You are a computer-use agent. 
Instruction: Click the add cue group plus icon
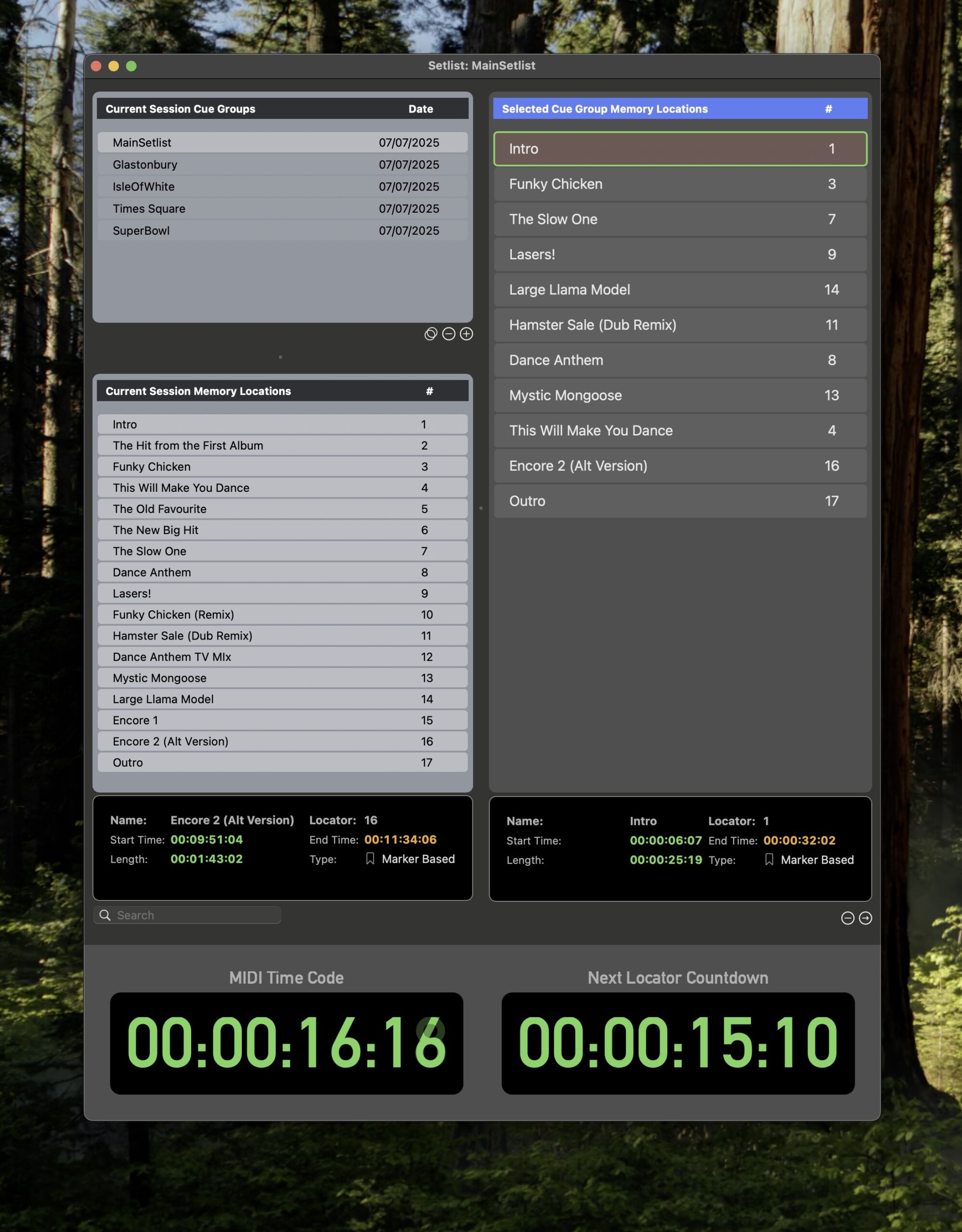coord(467,334)
